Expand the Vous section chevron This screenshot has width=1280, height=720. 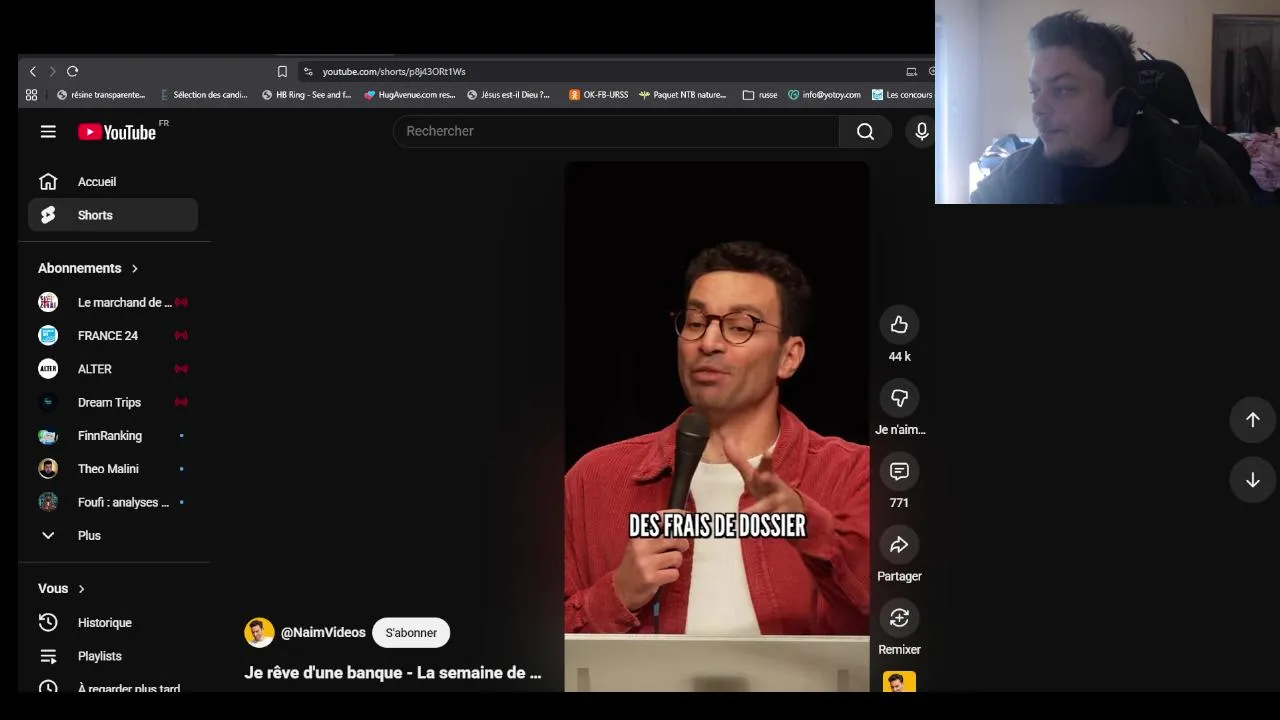[81, 589]
